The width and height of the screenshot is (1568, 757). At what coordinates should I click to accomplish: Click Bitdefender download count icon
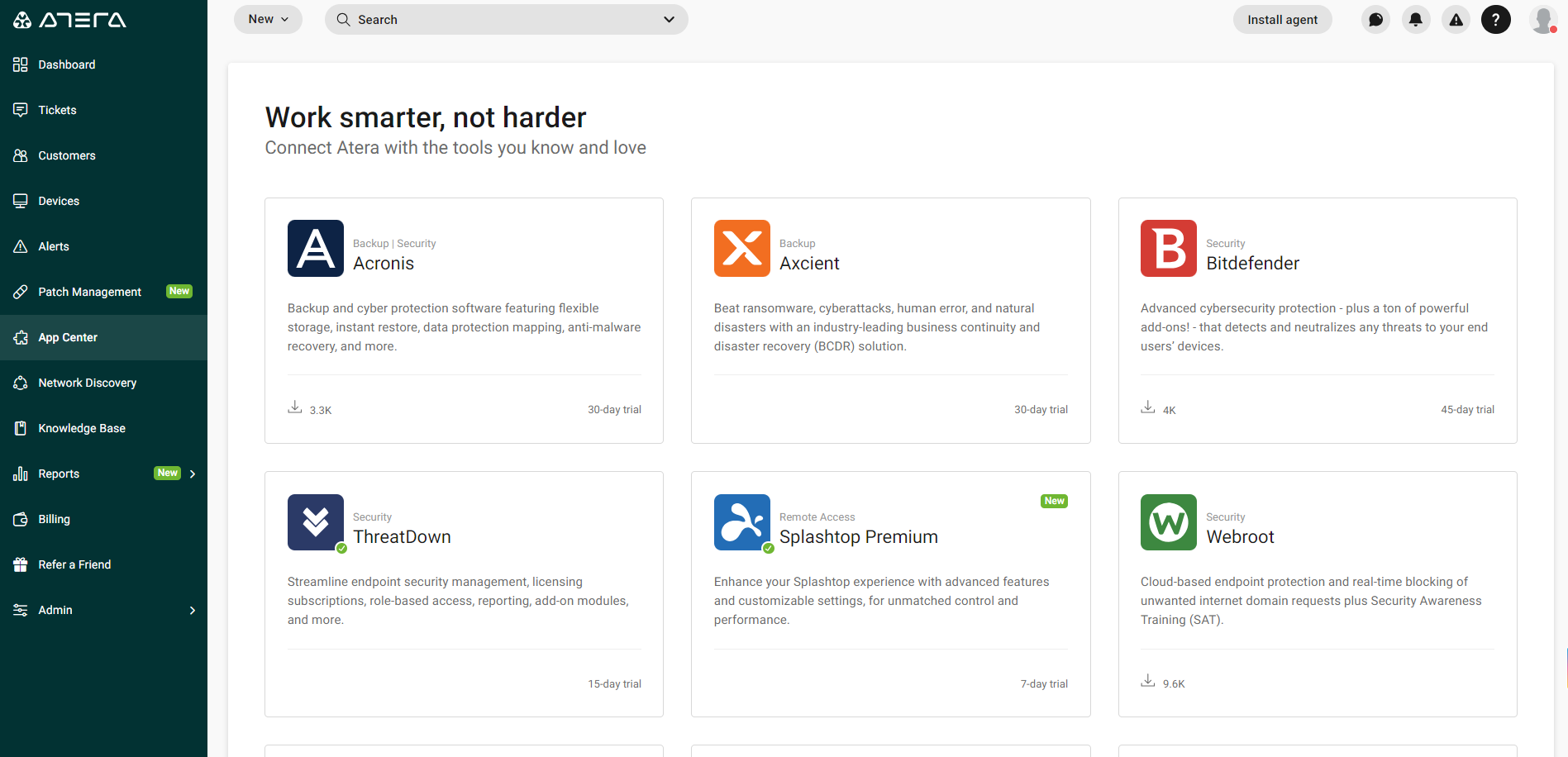coord(1148,407)
